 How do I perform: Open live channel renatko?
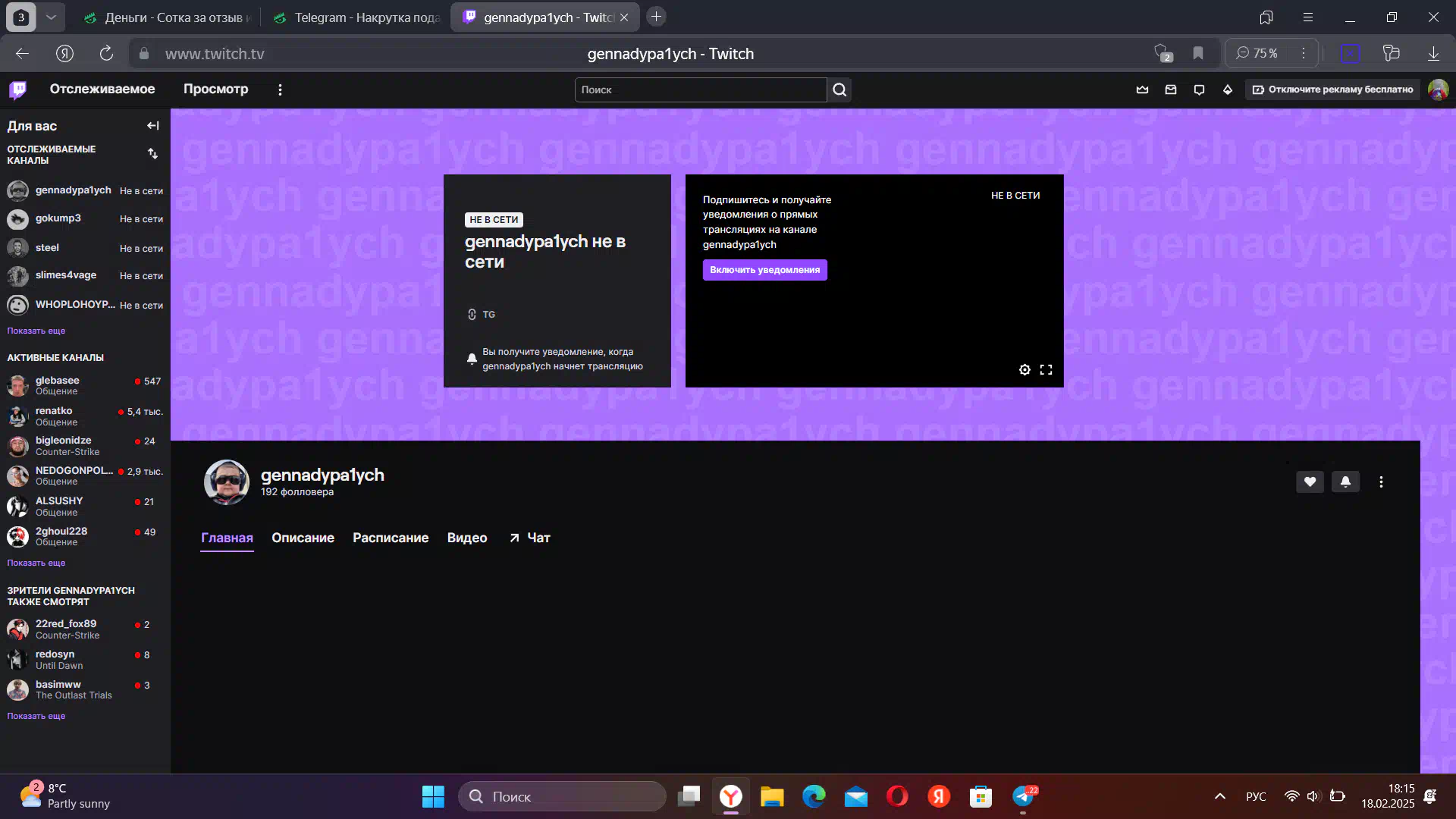(85, 416)
